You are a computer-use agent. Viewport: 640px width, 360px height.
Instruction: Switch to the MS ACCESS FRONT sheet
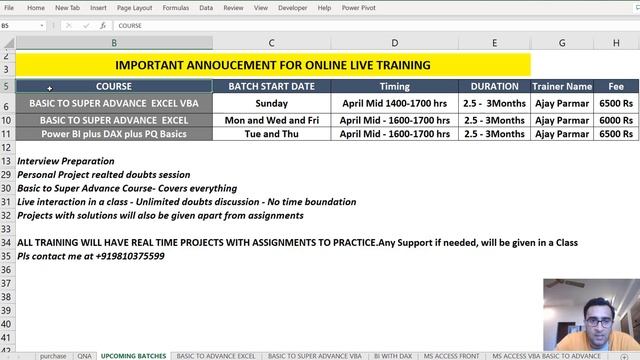pos(451,356)
